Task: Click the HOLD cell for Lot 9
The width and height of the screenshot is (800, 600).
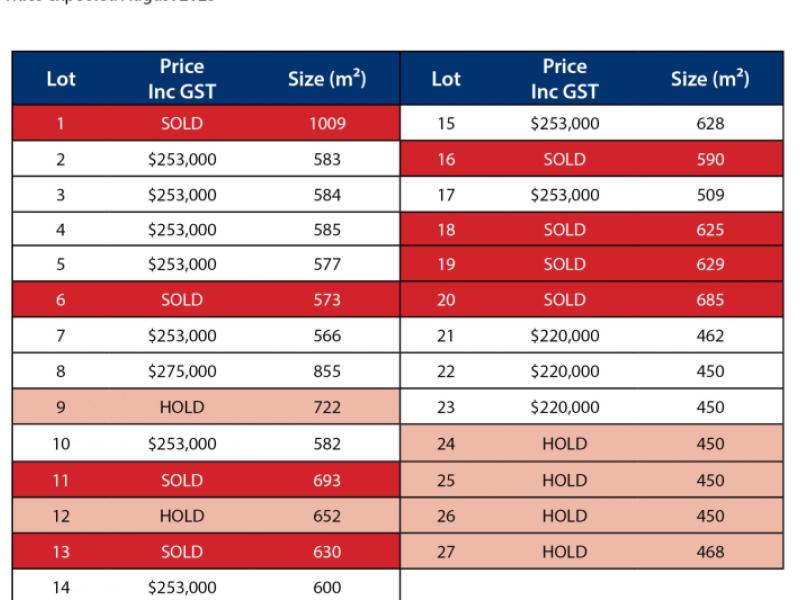Action: (x=181, y=407)
